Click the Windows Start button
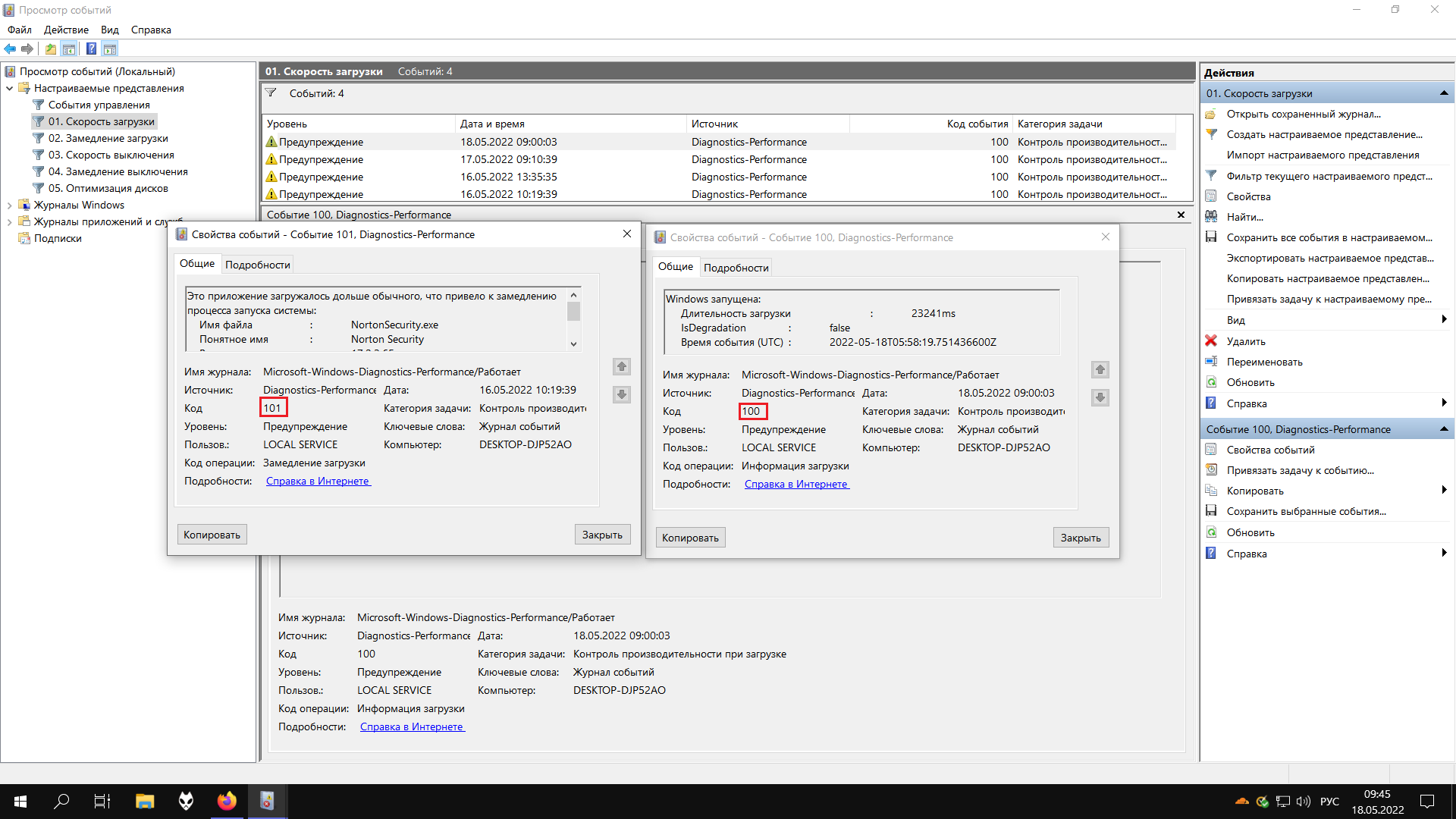Screen dimensions: 1456x819 20,801
